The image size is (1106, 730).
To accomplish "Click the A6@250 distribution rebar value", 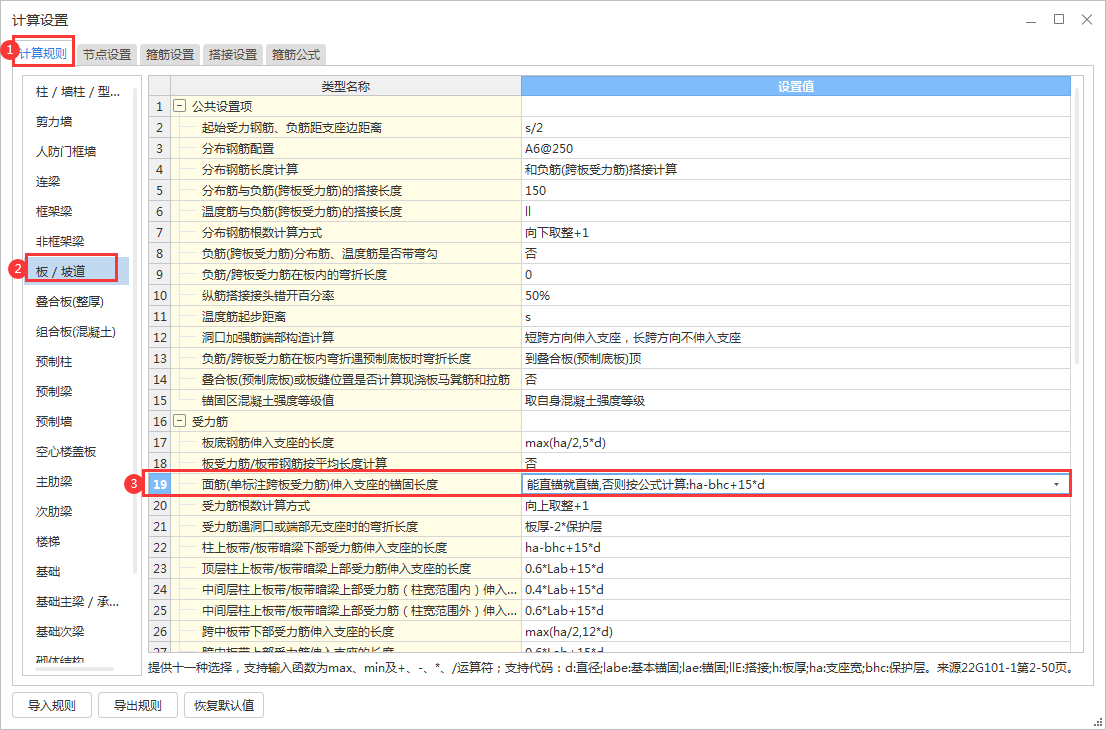I will point(796,149).
